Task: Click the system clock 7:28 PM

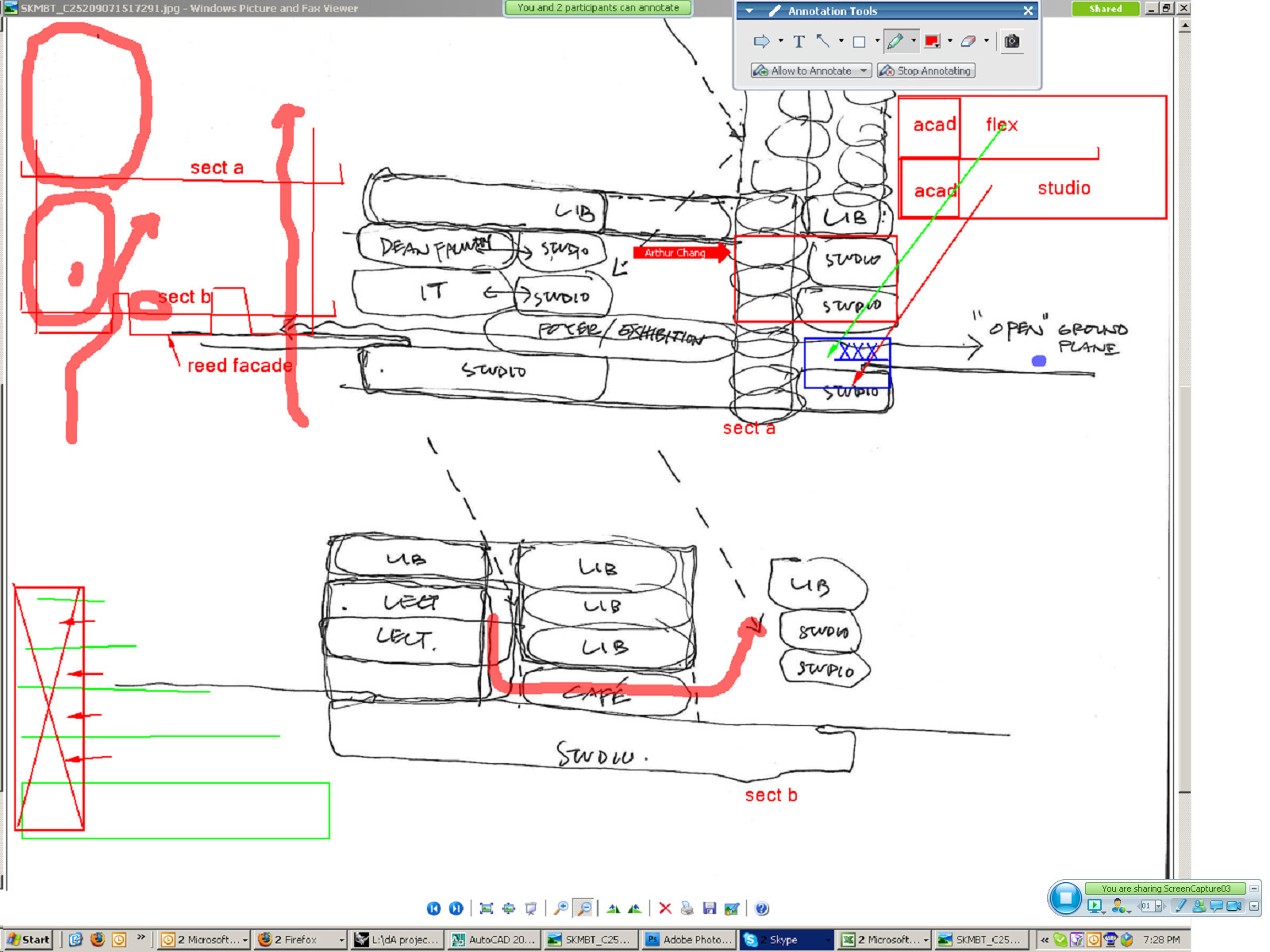Action: coord(1161,939)
